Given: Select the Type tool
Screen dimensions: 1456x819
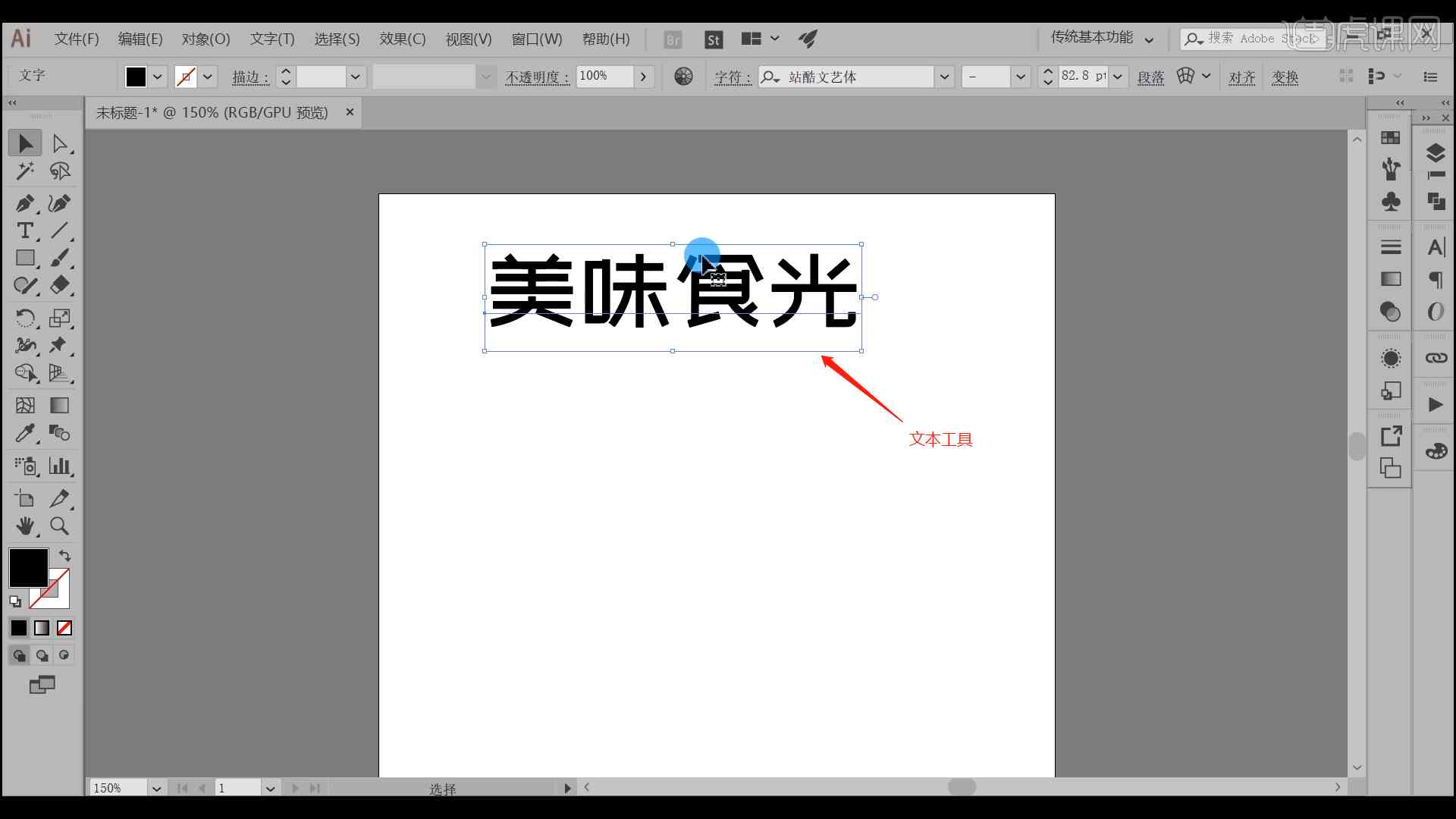Looking at the screenshot, I should pyautogui.click(x=25, y=231).
